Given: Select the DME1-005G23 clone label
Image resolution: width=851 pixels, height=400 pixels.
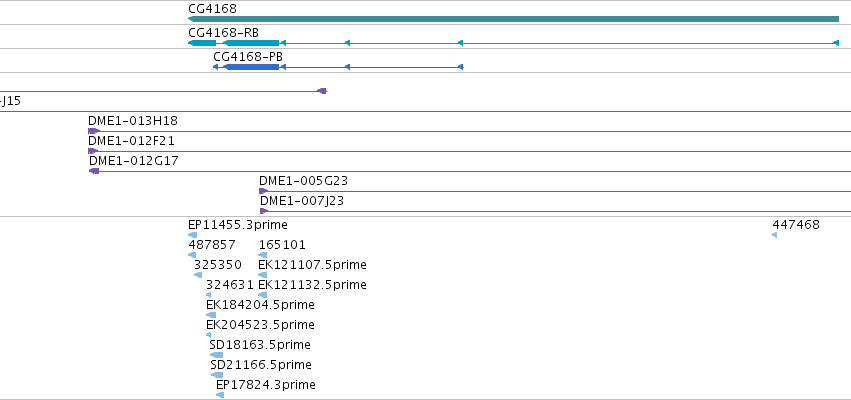Looking at the screenshot, I should click(x=303, y=181).
